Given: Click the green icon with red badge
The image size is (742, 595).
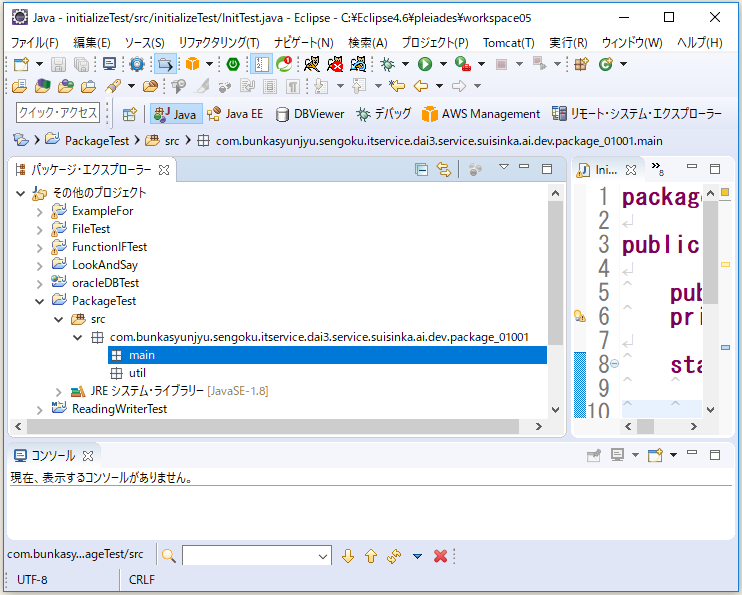Looking at the screenshot, I should [x=284, y=64].
